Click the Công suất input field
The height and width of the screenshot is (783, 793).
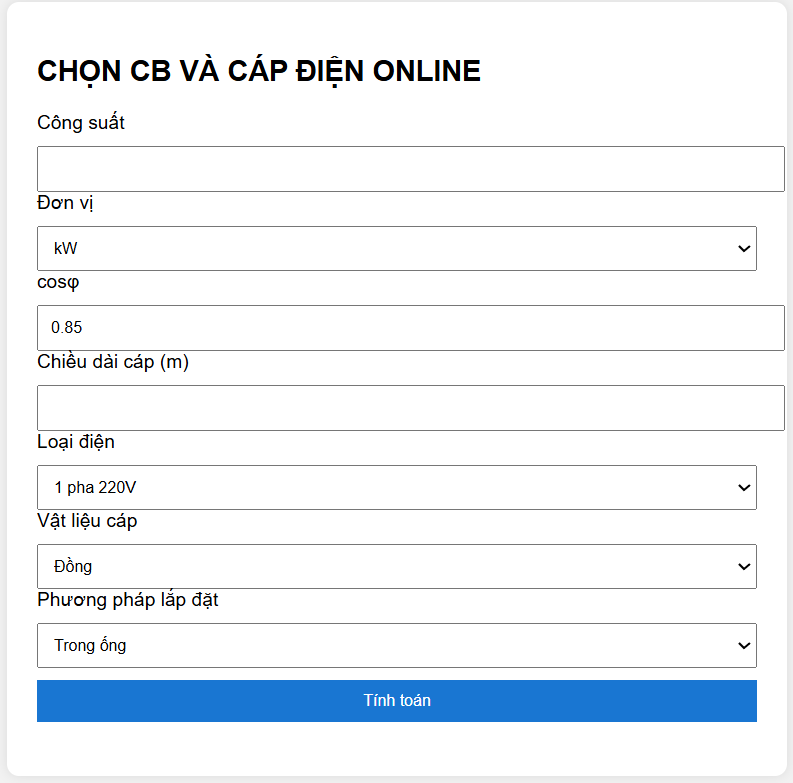tap(410, 169)
